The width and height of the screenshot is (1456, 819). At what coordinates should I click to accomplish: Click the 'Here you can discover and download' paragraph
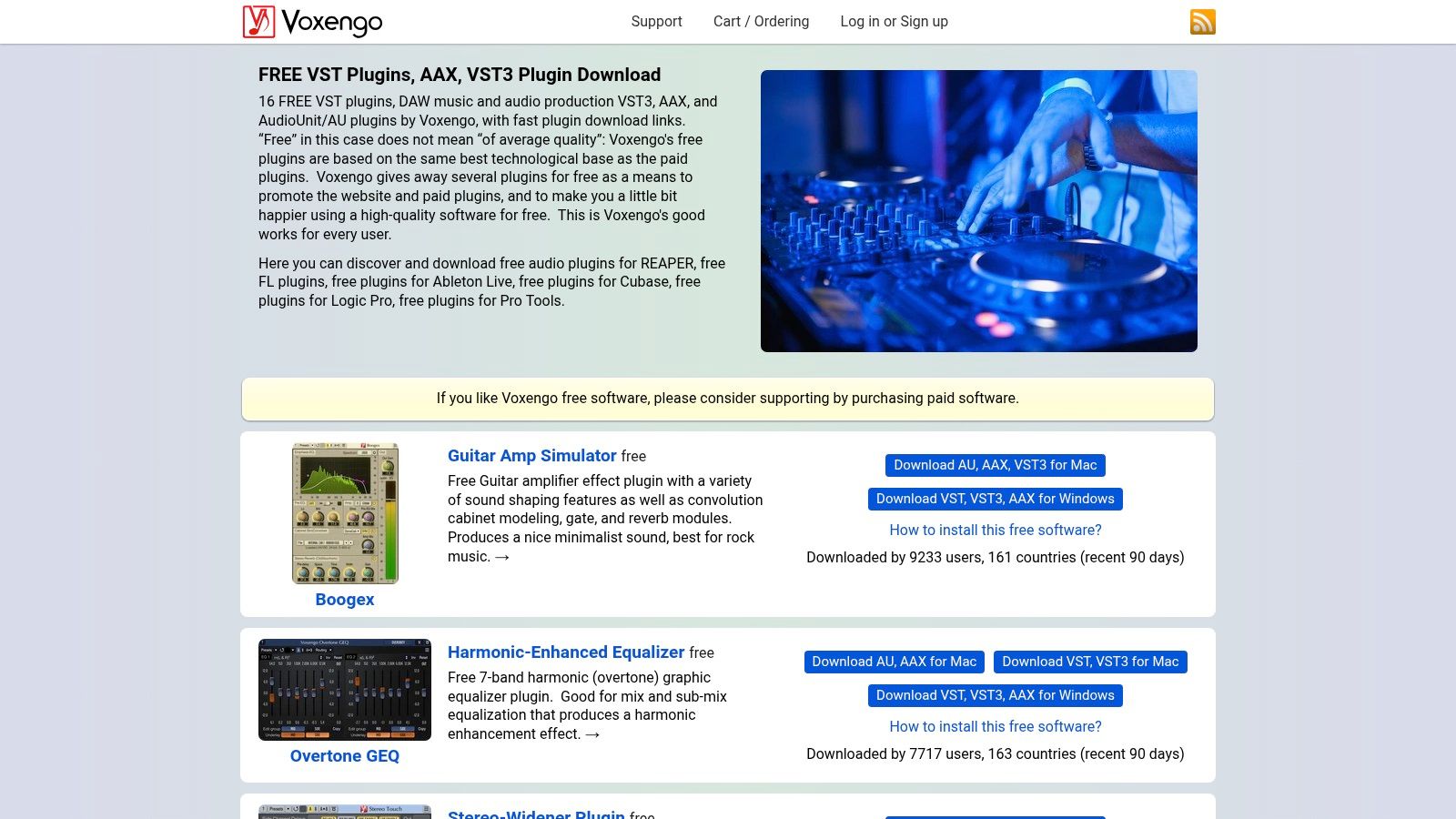click(492, 282)
